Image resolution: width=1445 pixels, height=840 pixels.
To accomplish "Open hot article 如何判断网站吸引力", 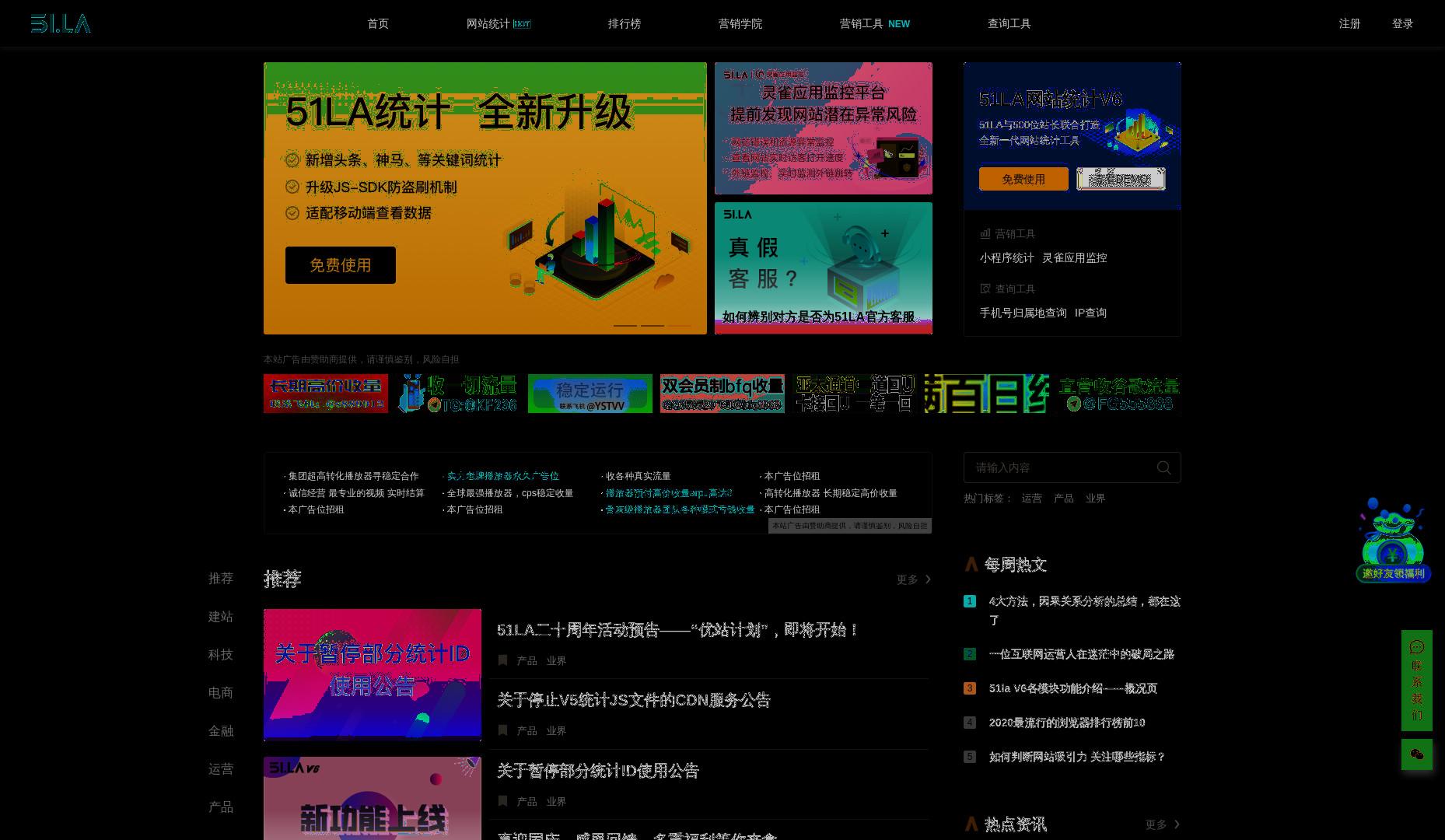I will click(1077, 757).
